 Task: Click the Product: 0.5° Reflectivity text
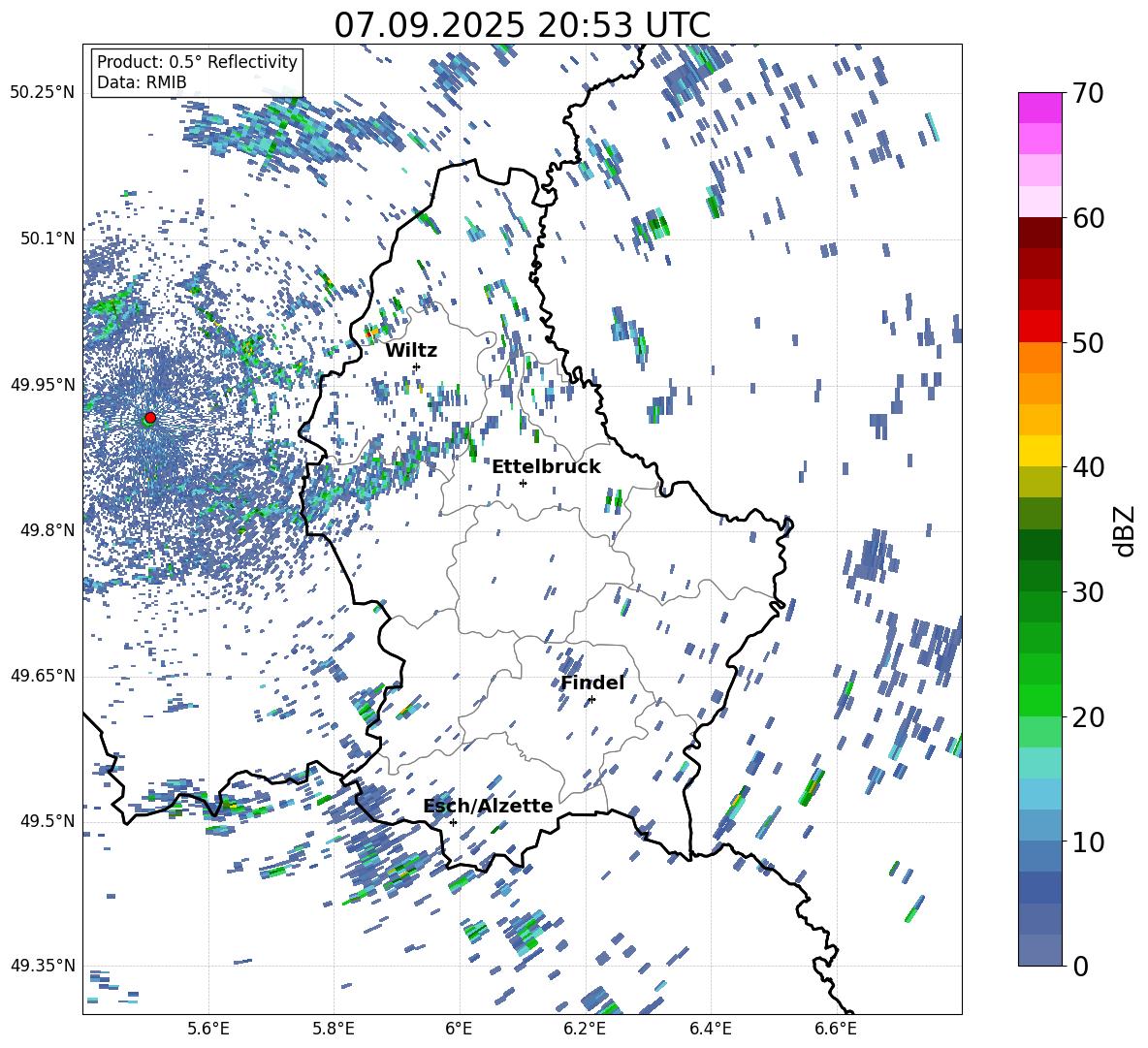(x=197, y=62)
